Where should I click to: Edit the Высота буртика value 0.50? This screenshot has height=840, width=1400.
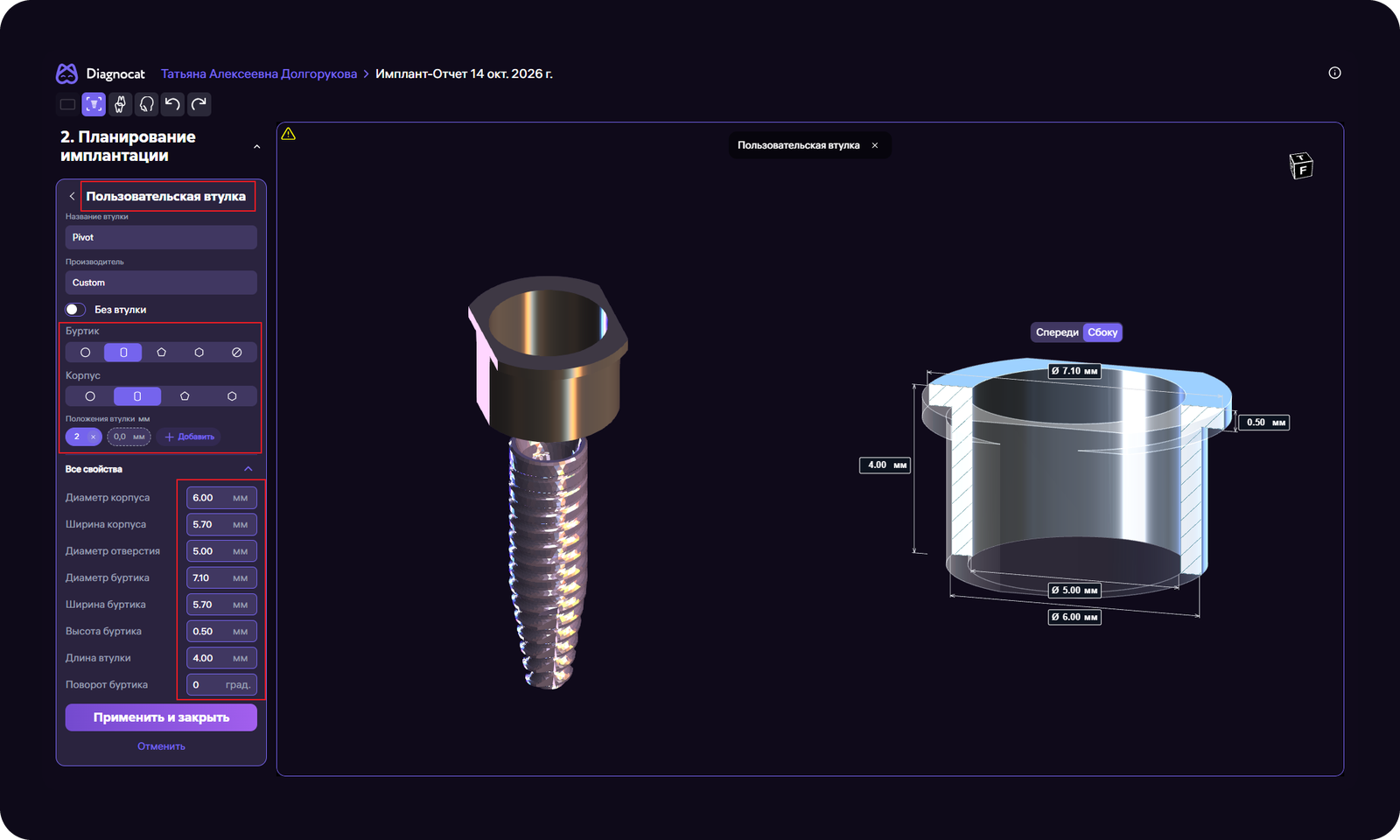221,632
